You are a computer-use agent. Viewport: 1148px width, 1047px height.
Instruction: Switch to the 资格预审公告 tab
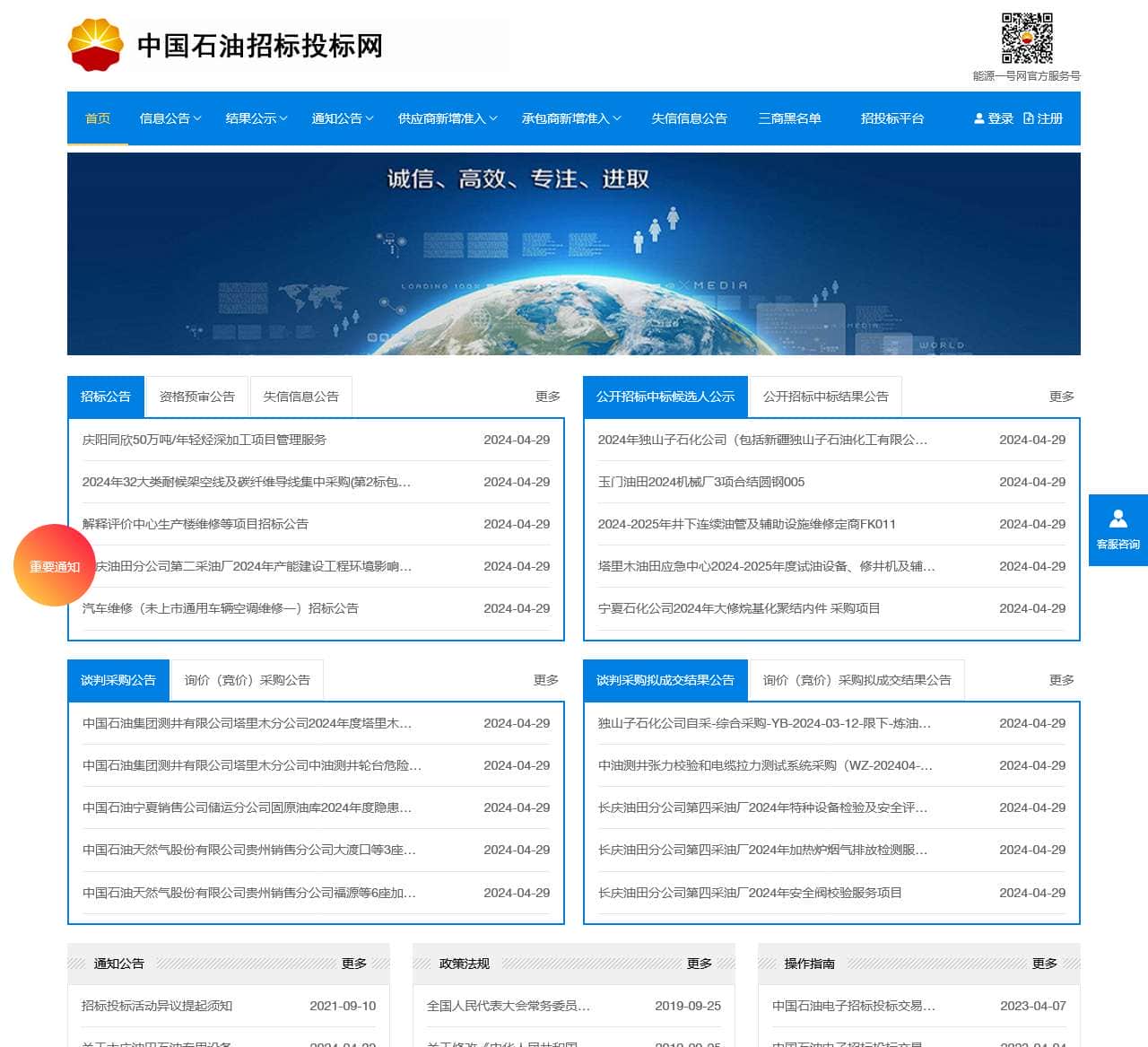pyautogui.click(x=196, y=396)
